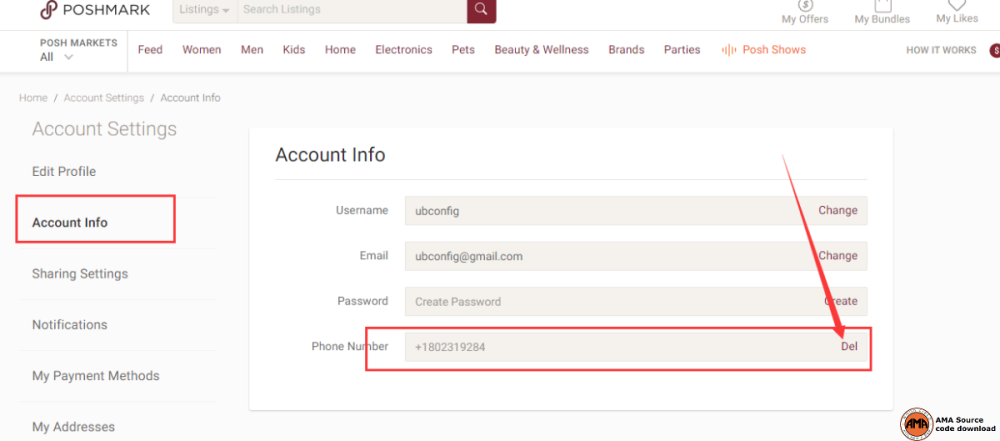1000x441 pixels.
Task: Click Home in the breadcrumb
Action: 33,98
